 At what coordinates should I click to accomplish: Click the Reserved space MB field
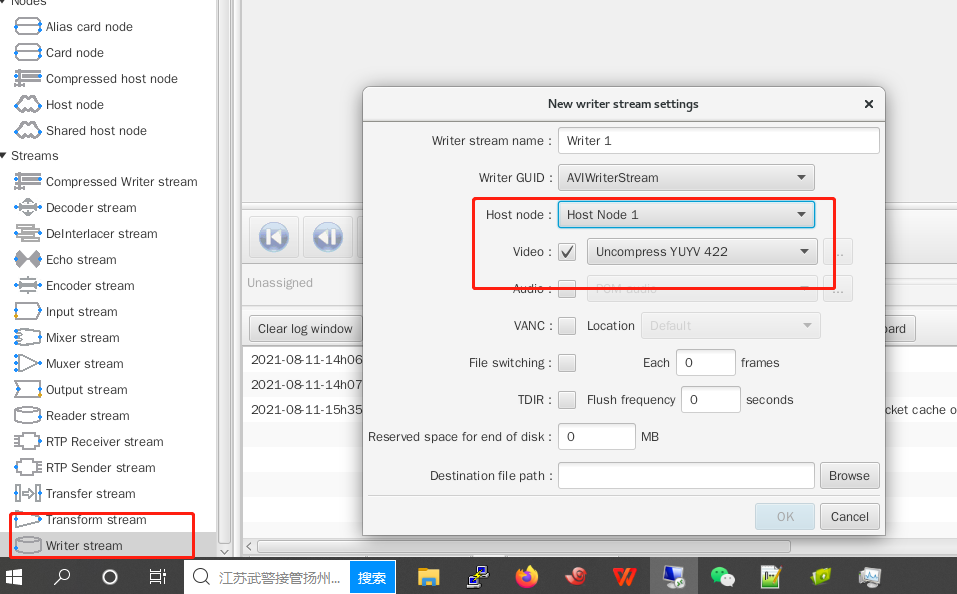point(597,436)
